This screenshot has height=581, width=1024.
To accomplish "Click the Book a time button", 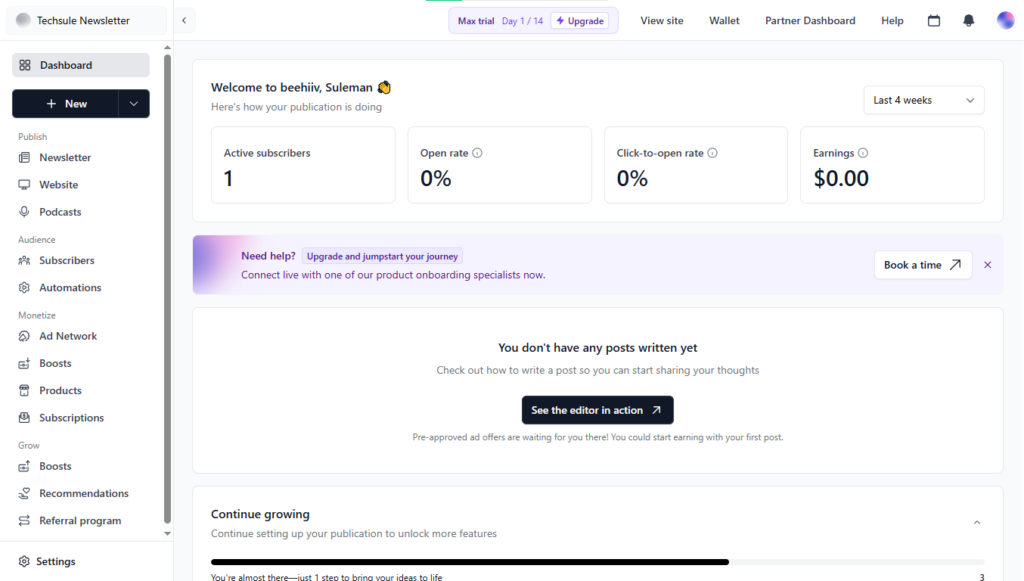I will pyautogui.click(x=923, y=265).
